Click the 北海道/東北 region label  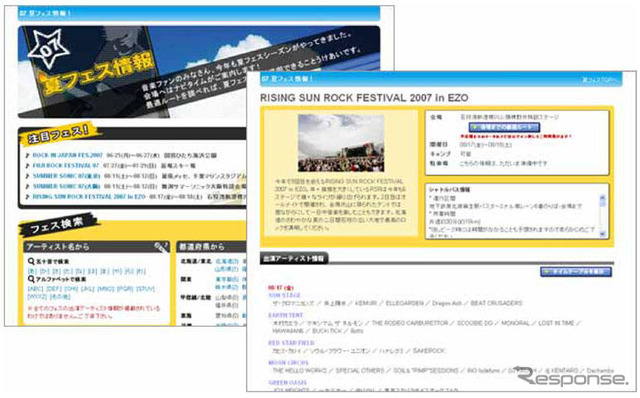click(x=196, y=261)
